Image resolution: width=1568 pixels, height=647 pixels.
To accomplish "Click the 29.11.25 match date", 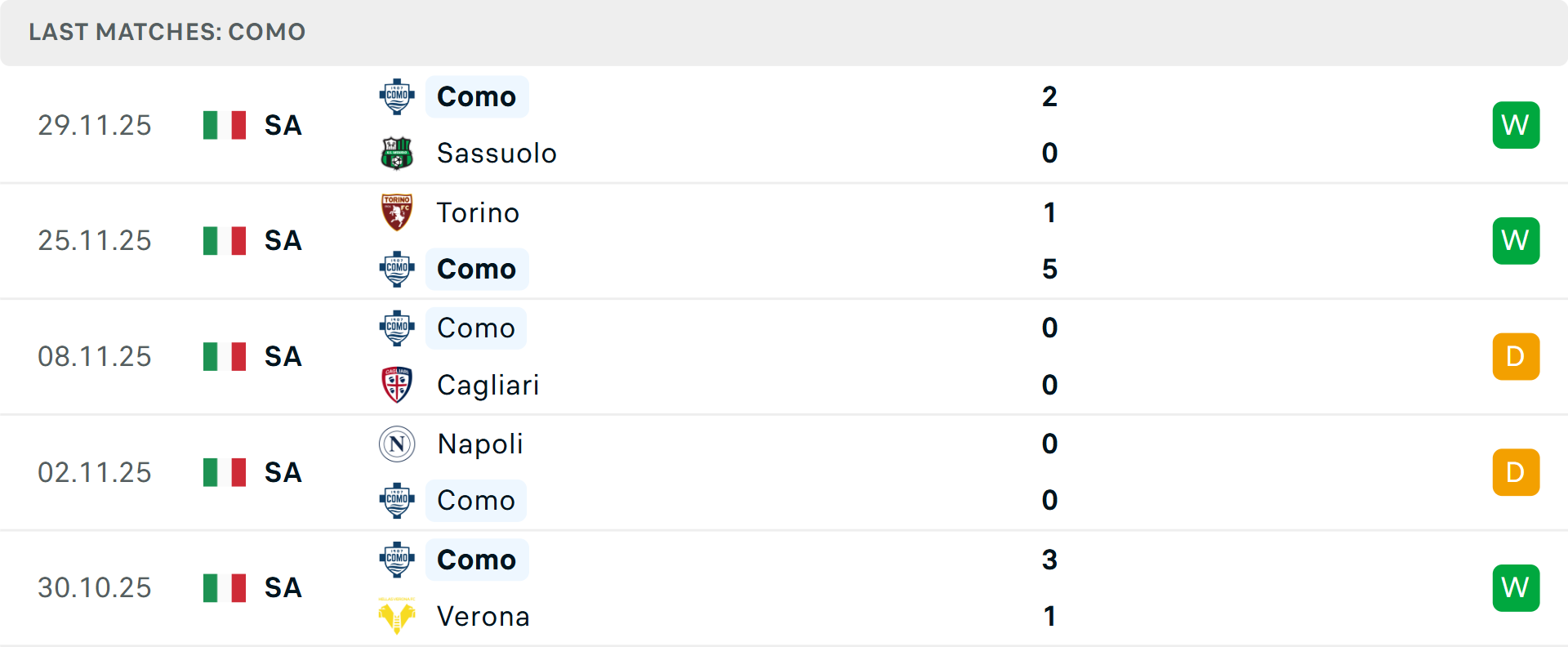I will click(95, 125).
